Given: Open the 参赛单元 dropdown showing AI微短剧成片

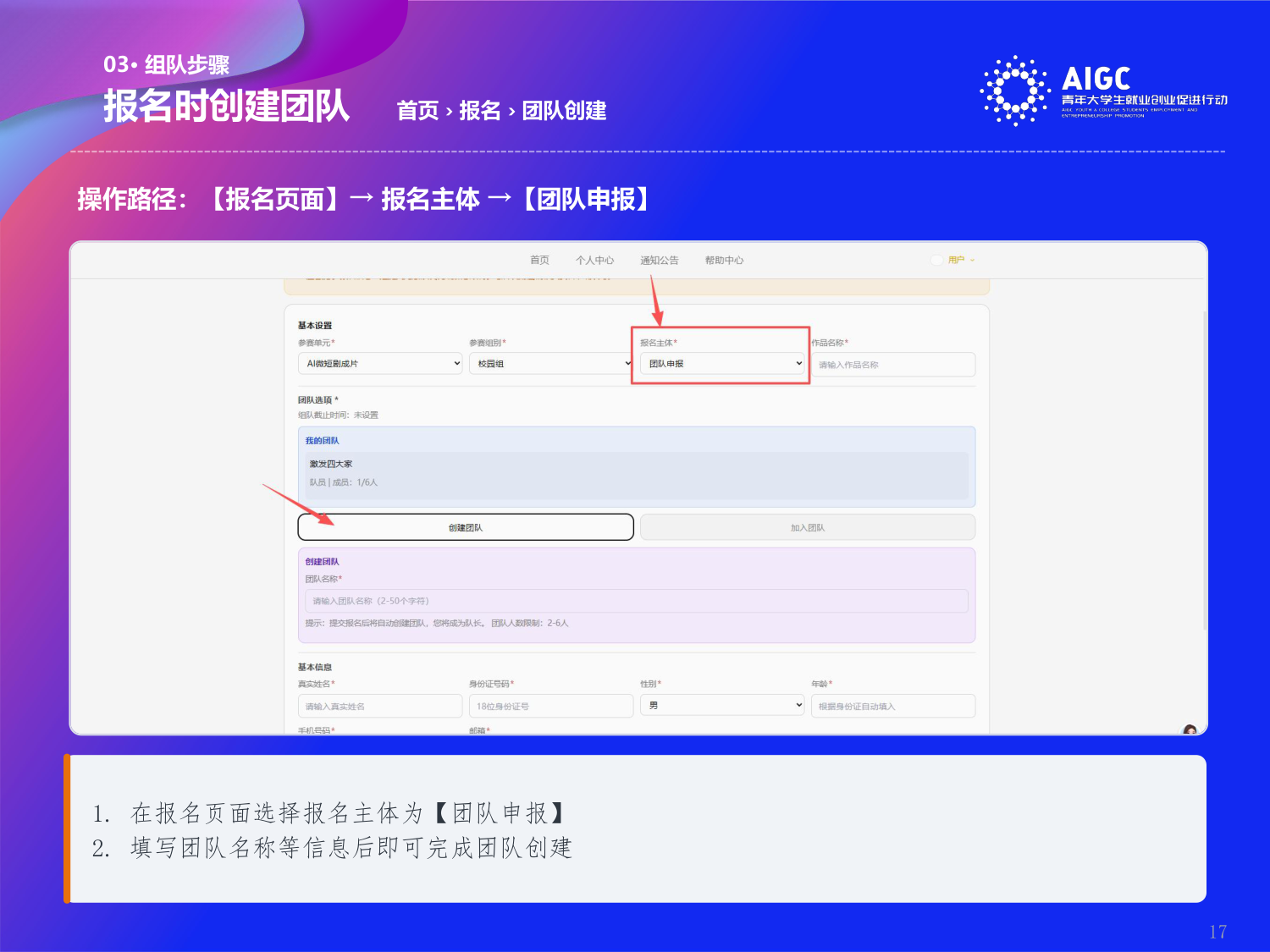Looking at the screenshot, I should [x=380, y=364].
